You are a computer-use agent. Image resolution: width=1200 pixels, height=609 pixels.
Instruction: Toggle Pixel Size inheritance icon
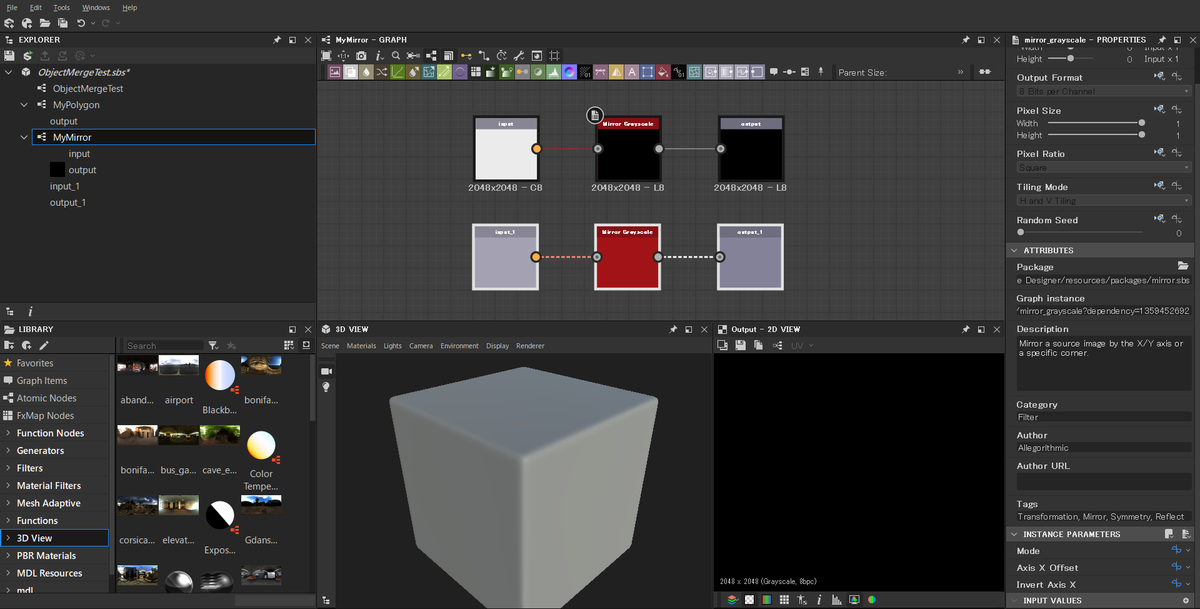click(x=1160, y=110)
